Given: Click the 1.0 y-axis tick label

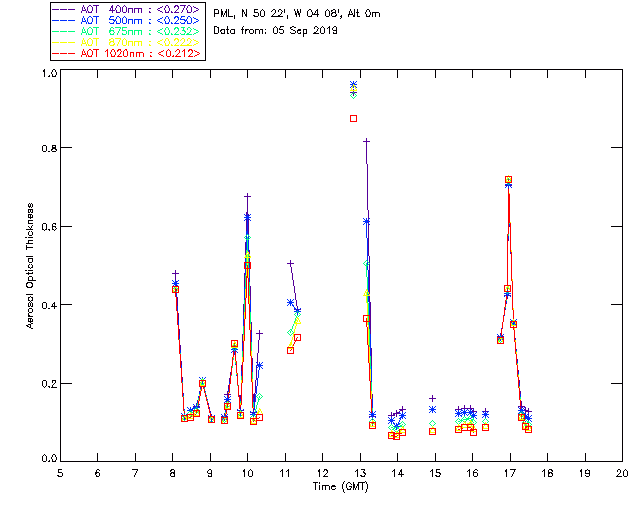Looking at the screenshot, I should 49,73.
